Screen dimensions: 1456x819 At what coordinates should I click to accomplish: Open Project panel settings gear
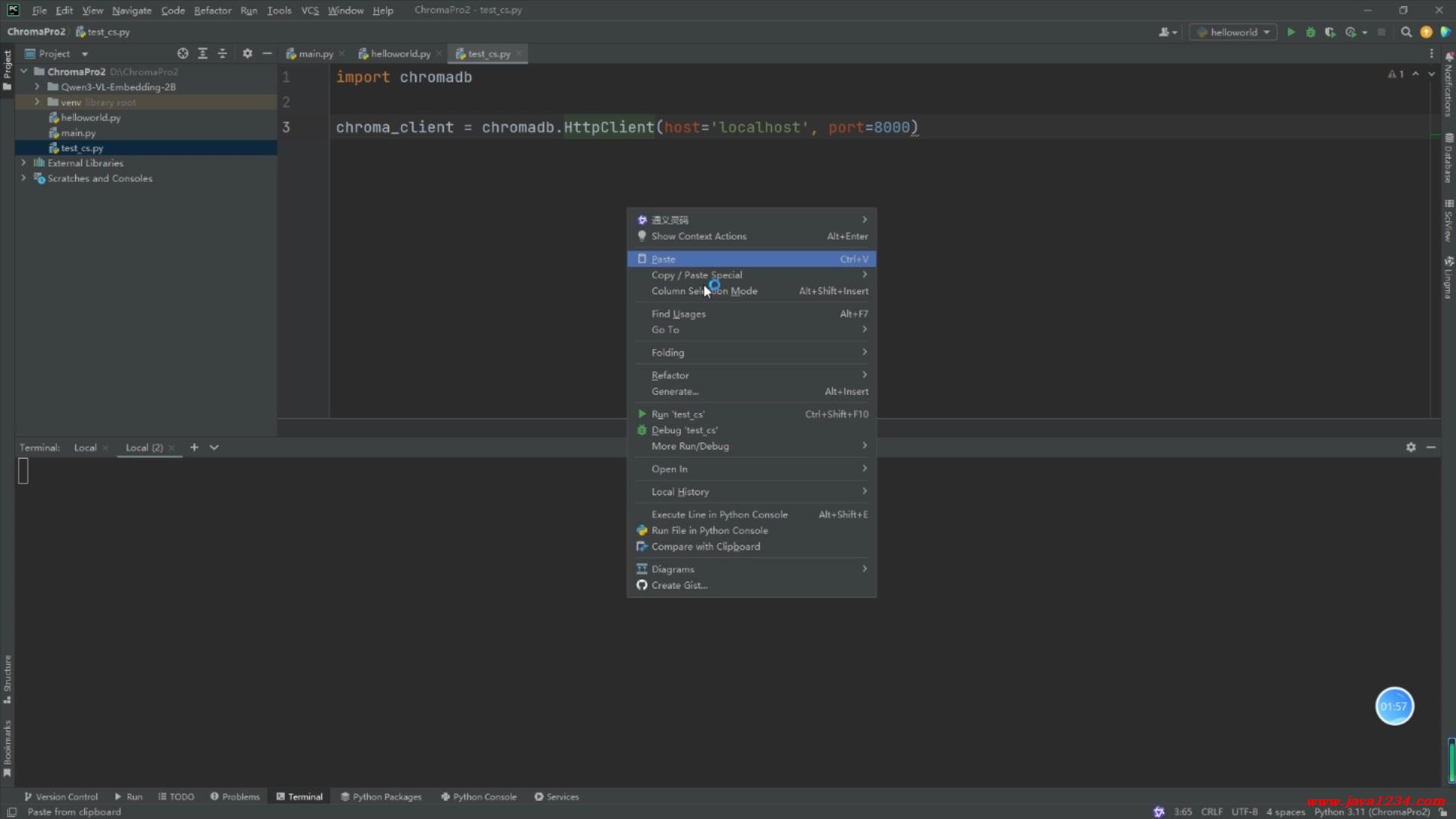tap(247, 54)
